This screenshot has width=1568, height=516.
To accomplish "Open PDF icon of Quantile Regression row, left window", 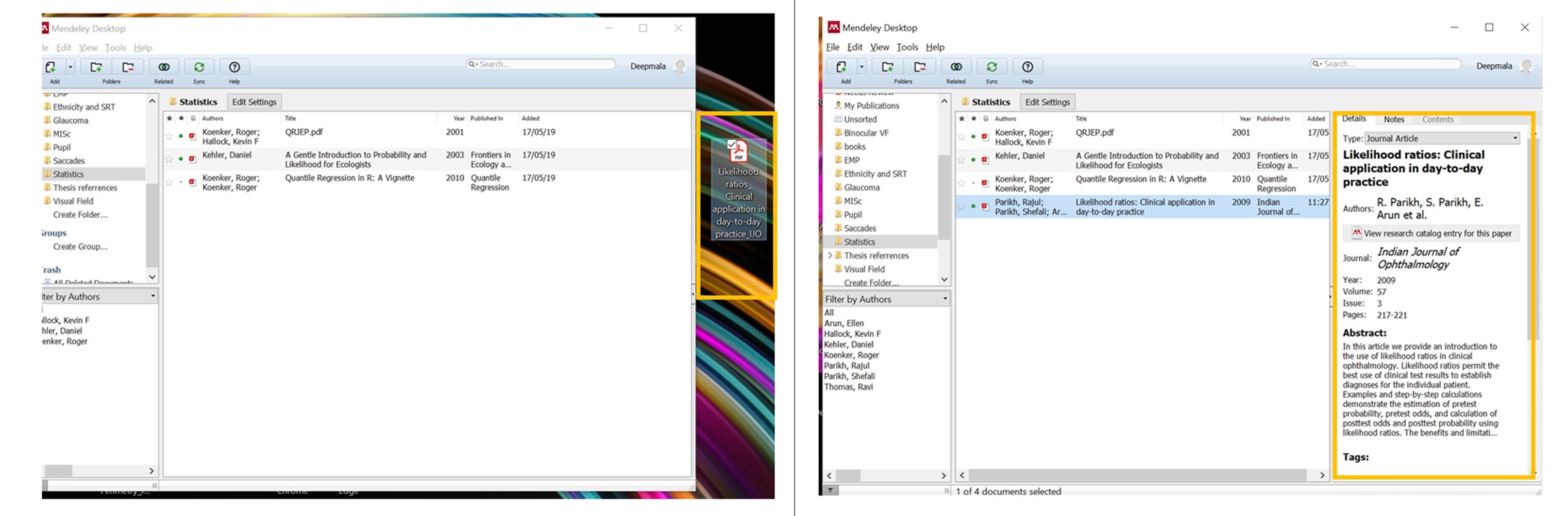I will (192, 182).
